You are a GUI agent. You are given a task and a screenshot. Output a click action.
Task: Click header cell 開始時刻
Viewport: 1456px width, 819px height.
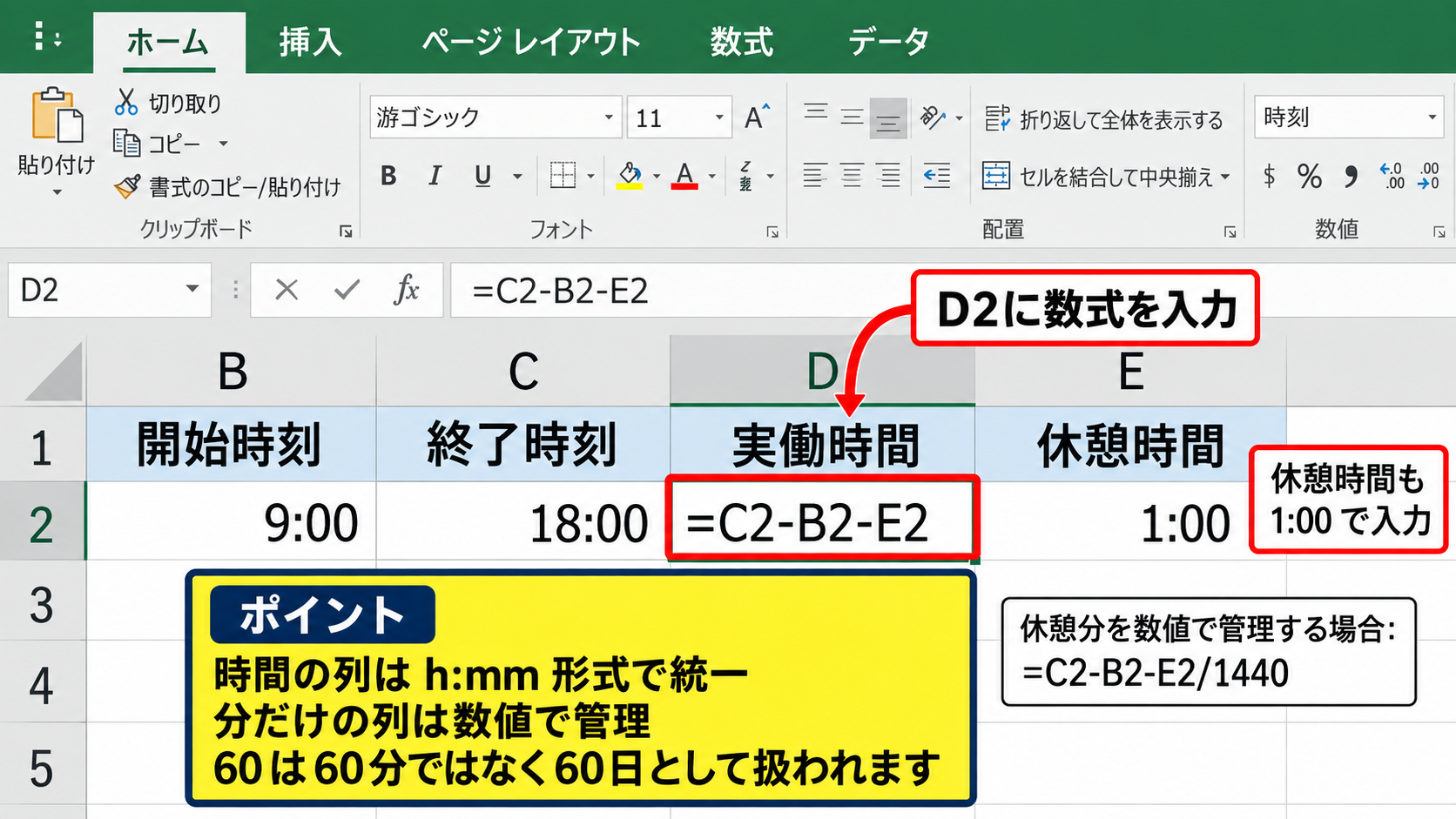[232, 445]
